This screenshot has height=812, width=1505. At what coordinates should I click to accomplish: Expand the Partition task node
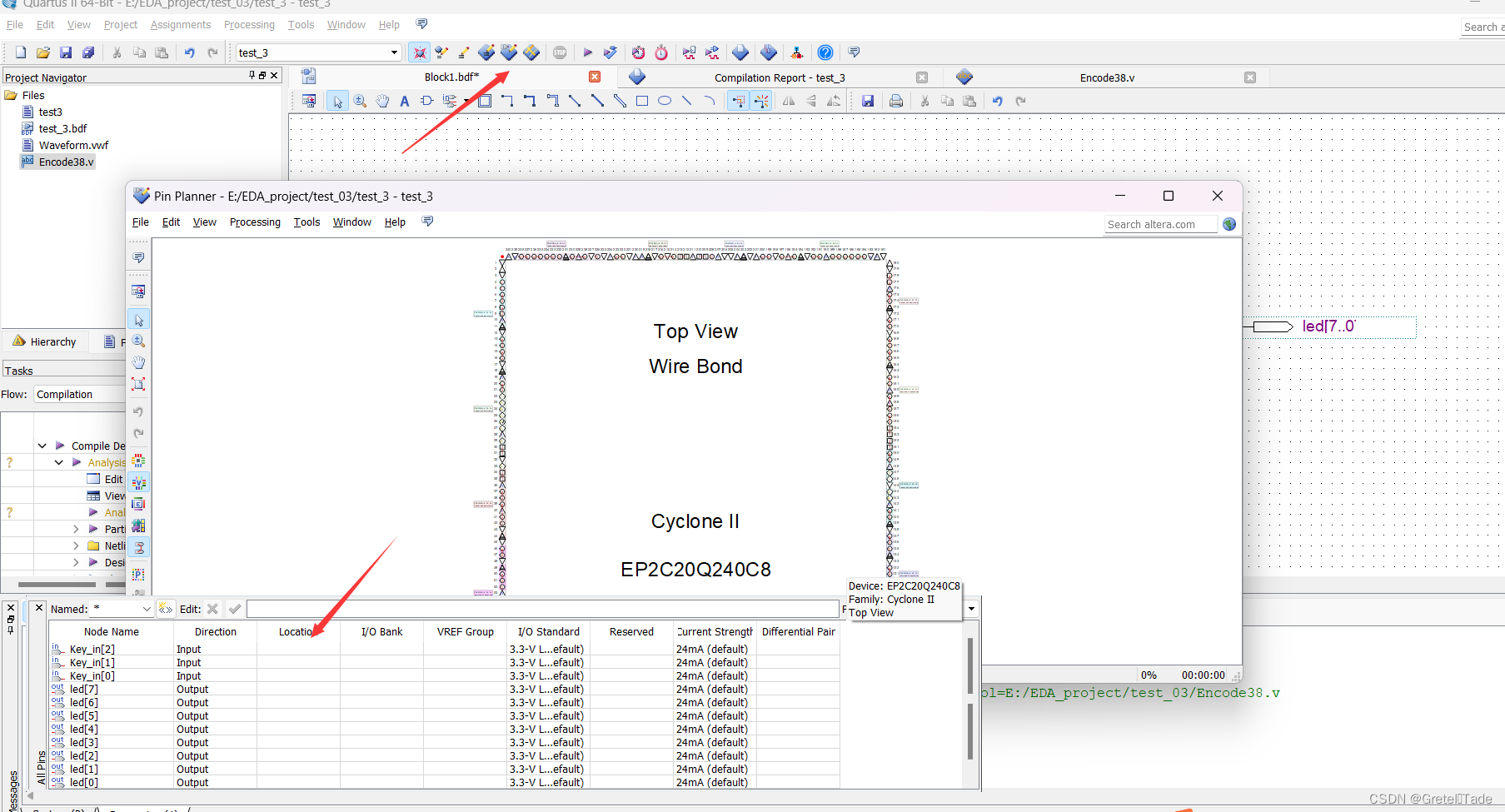tap(76, 529)
